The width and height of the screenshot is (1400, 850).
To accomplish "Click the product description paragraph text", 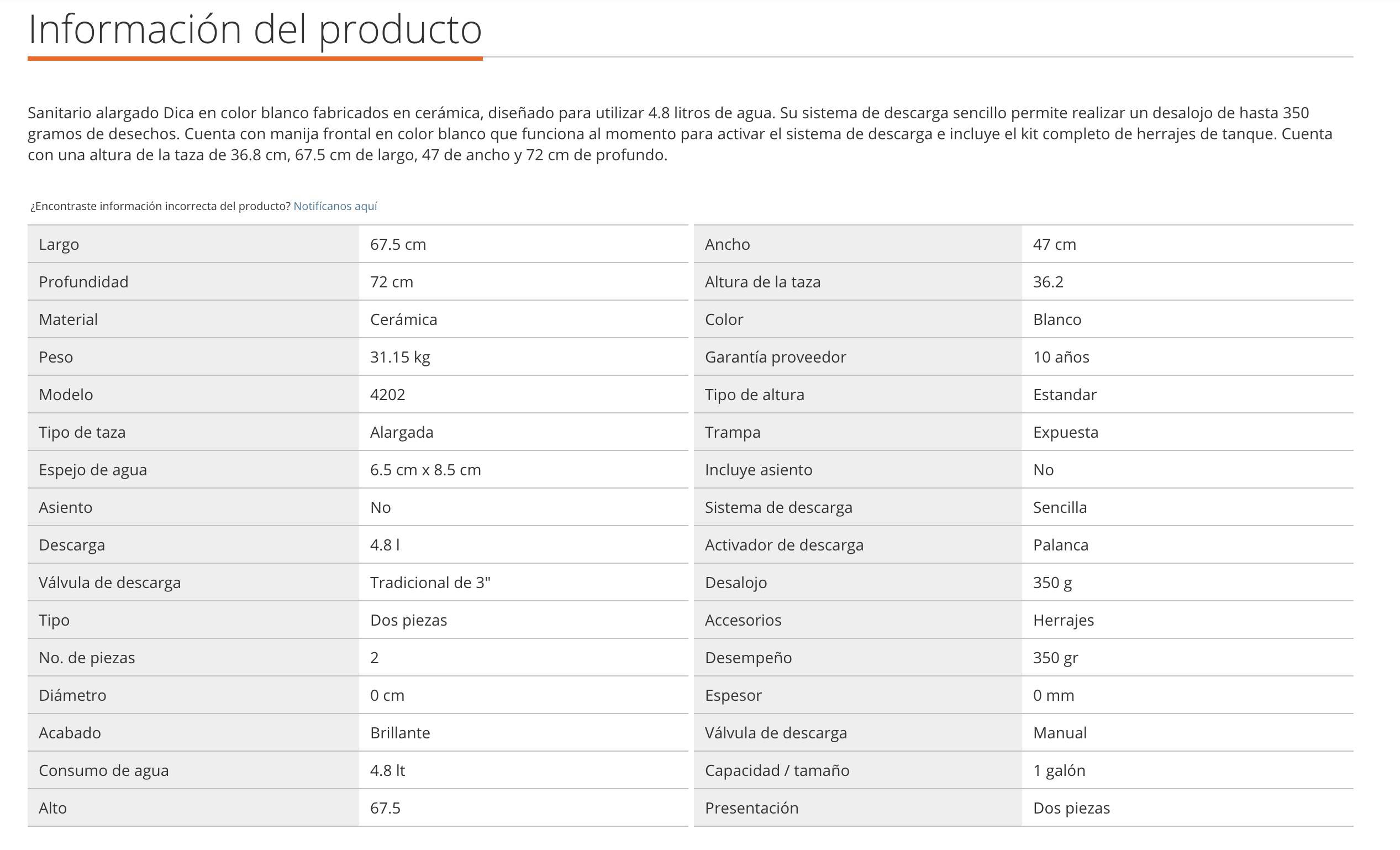I will 680,134.
